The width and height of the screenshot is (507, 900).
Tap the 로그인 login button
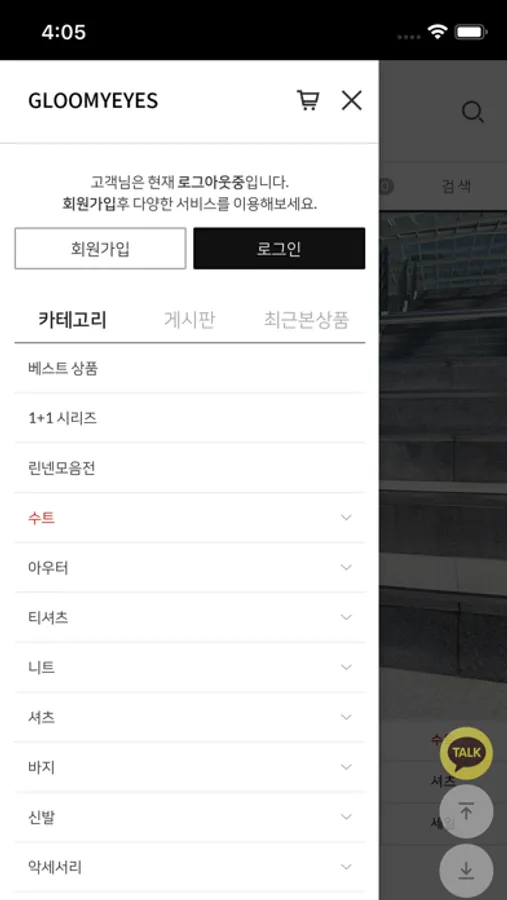(x=279, y=249)
